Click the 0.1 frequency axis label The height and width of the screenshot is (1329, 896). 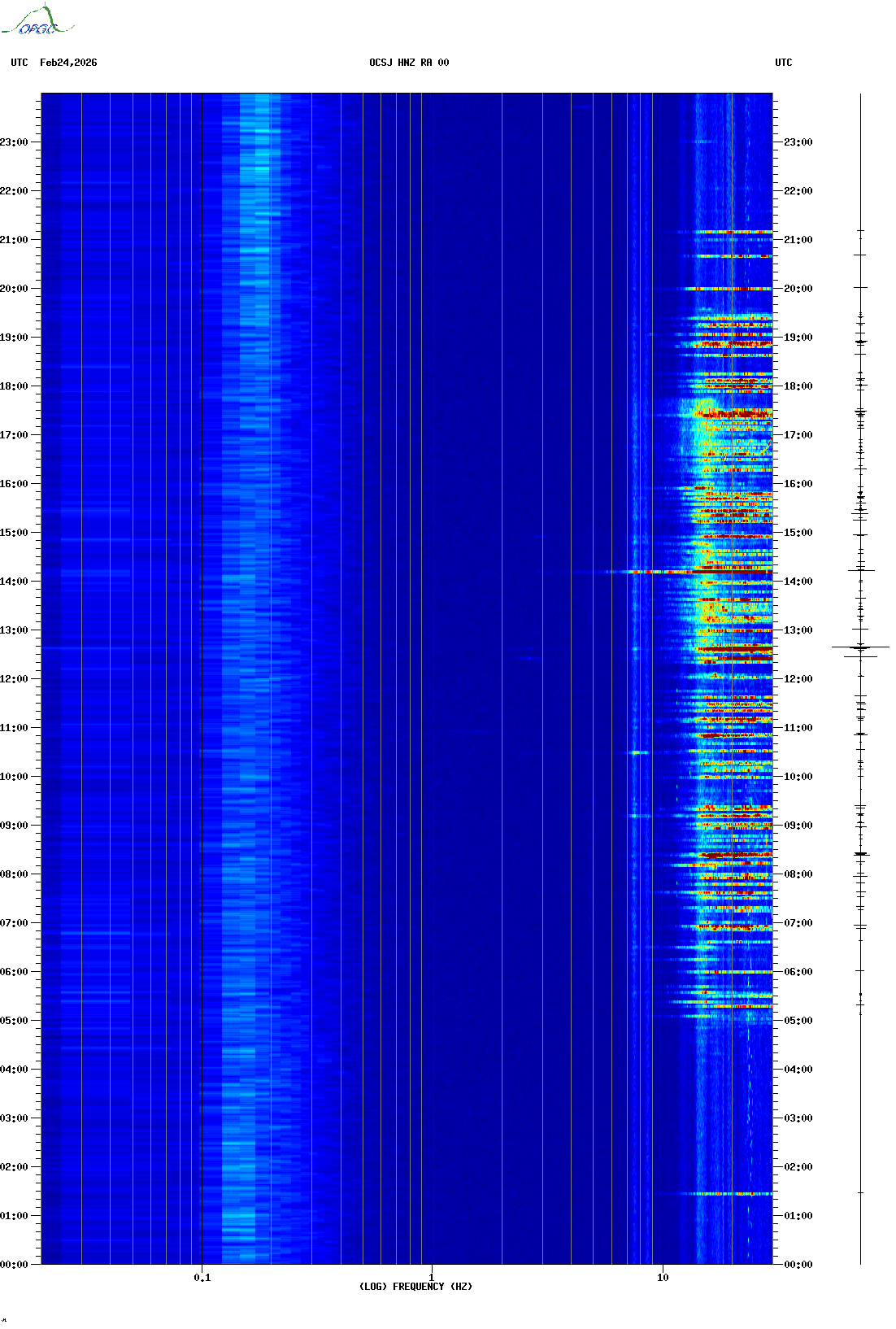[202, 1278]
